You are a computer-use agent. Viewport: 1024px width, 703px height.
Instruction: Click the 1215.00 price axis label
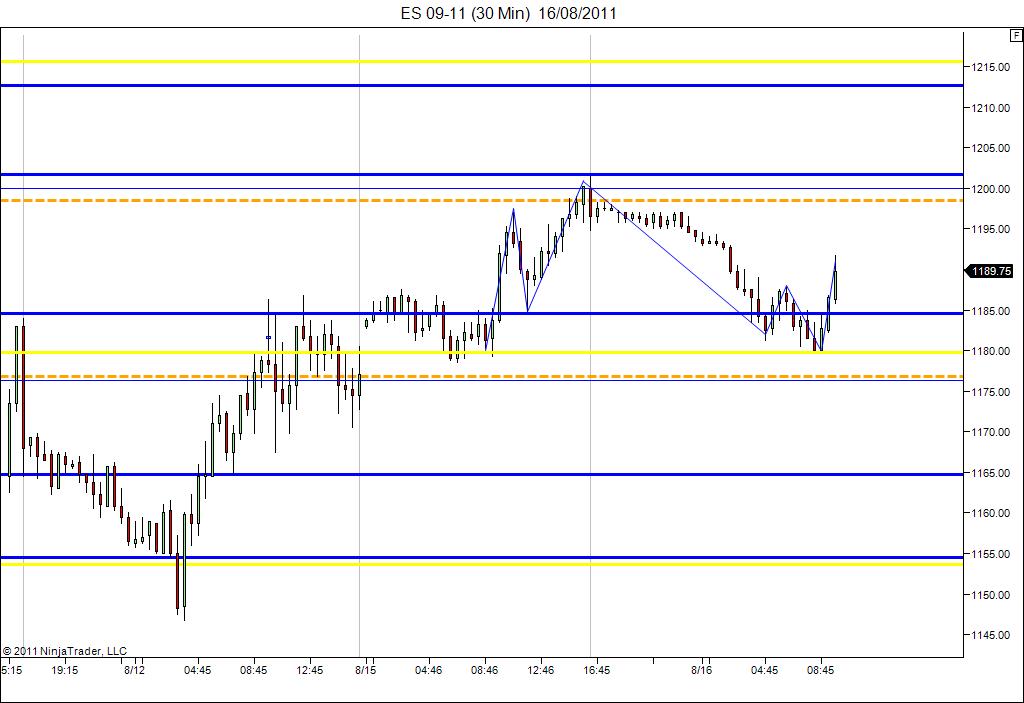(990, 67)
